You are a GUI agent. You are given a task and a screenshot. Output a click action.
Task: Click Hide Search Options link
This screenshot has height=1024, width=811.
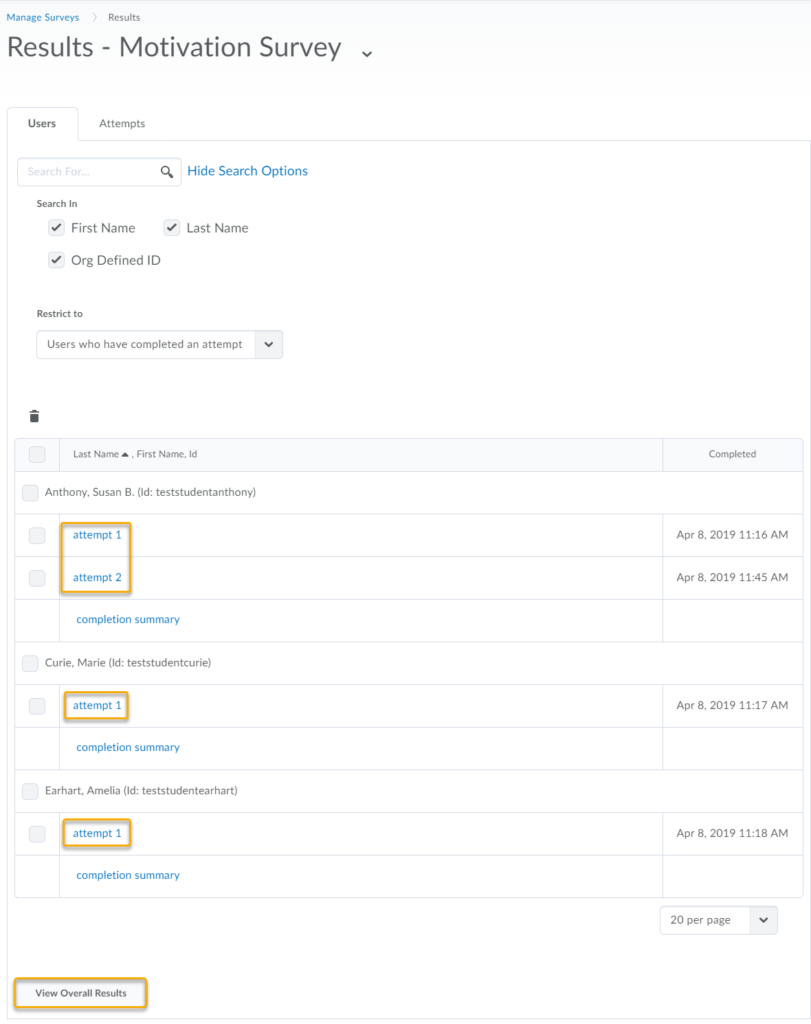247,171
